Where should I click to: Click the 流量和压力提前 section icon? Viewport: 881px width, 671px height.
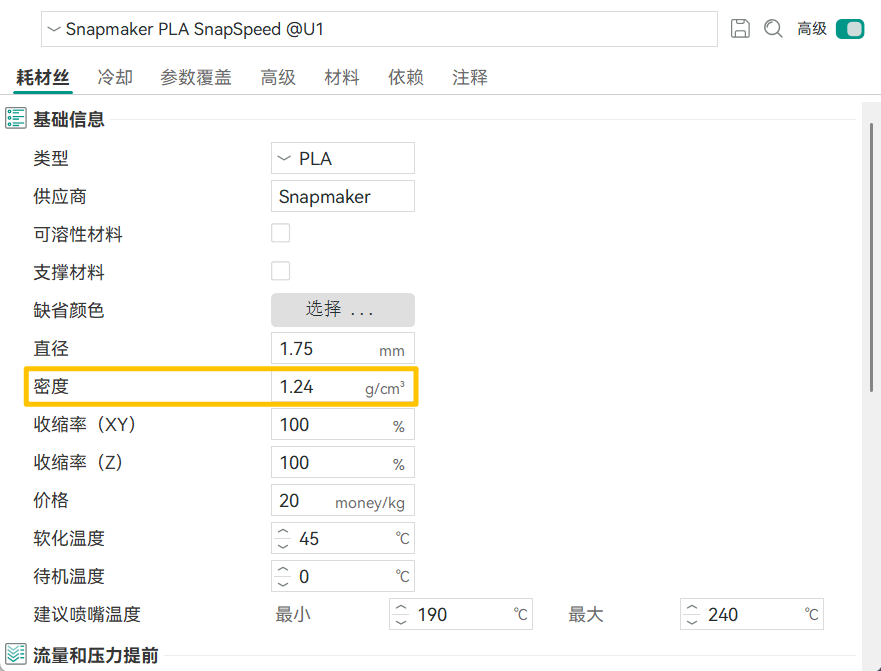pyautogui.click(x=15, y=656)
